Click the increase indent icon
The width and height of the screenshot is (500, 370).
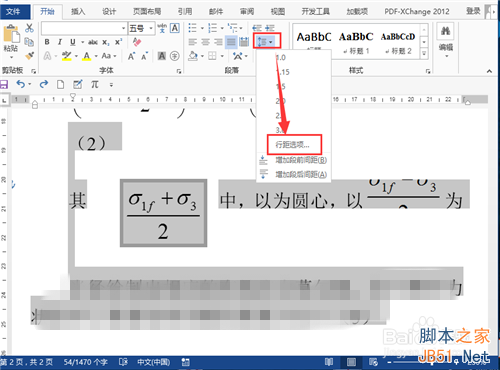270,28
